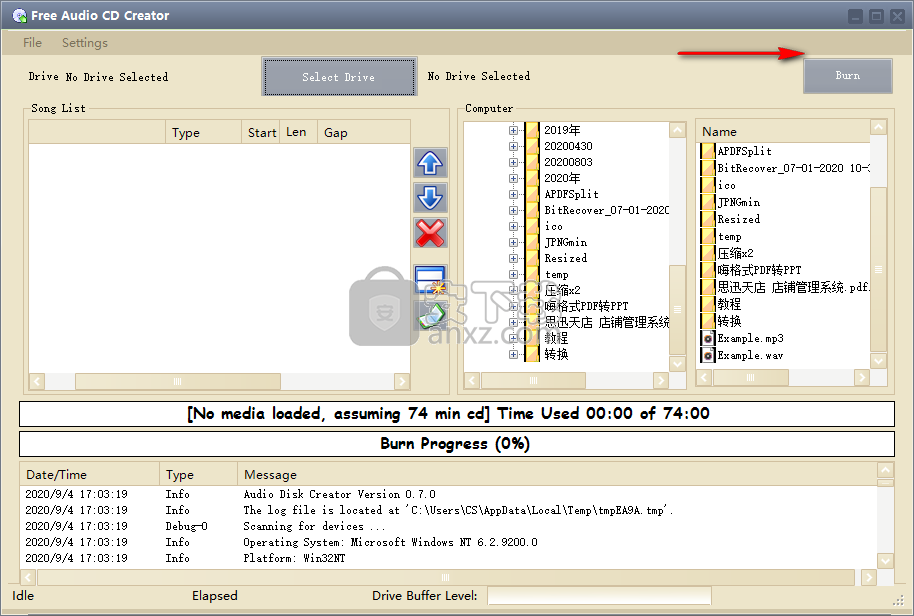Screen dimensions: 914x616
Task: Move the selected song down with the blue down arrow
Action: point(430,198)
